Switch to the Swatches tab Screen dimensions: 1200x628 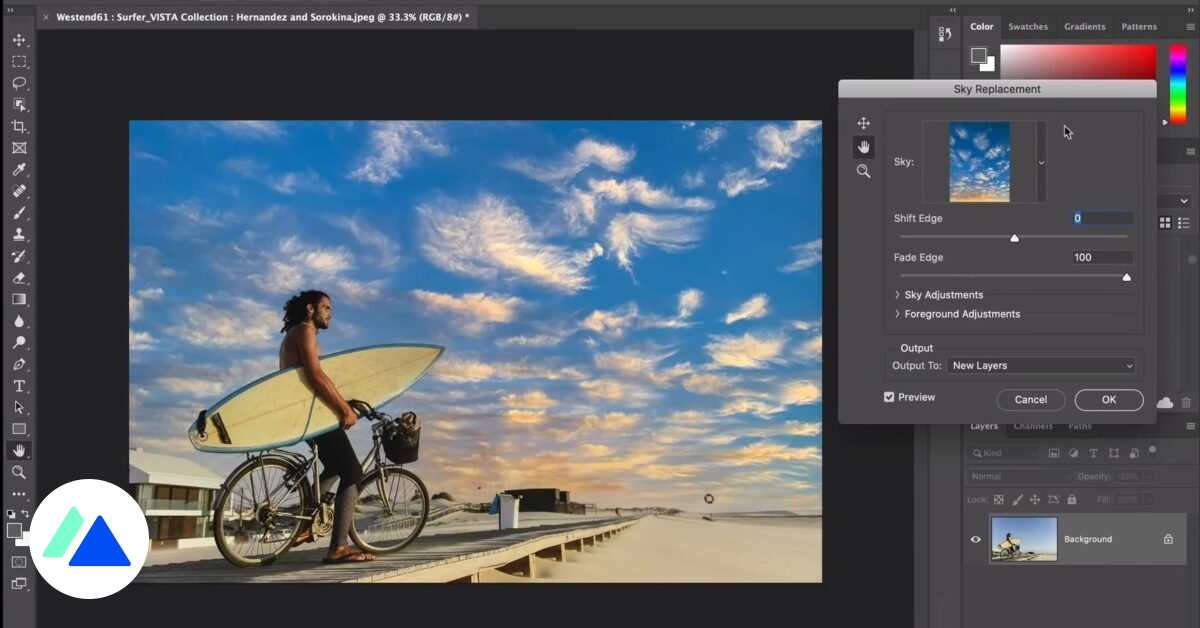[1028, 27]
